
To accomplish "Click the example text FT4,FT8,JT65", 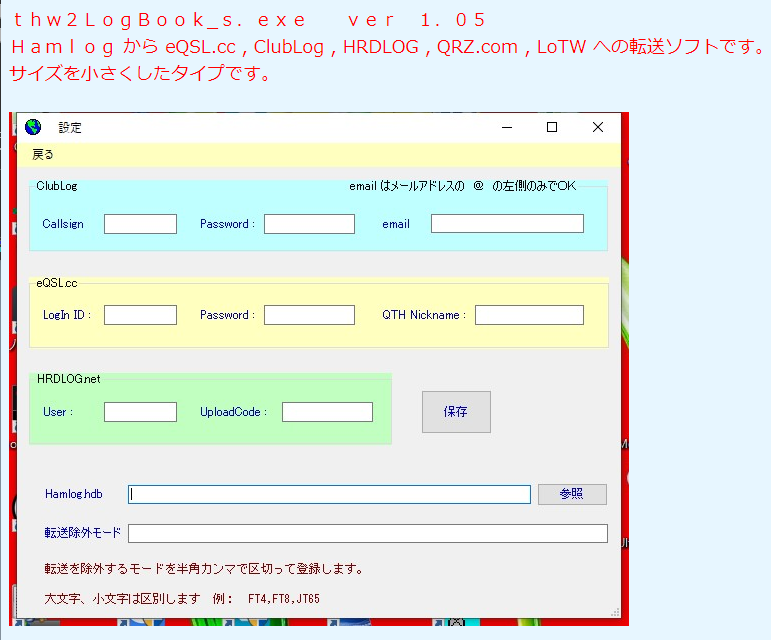I will (284, 599).
